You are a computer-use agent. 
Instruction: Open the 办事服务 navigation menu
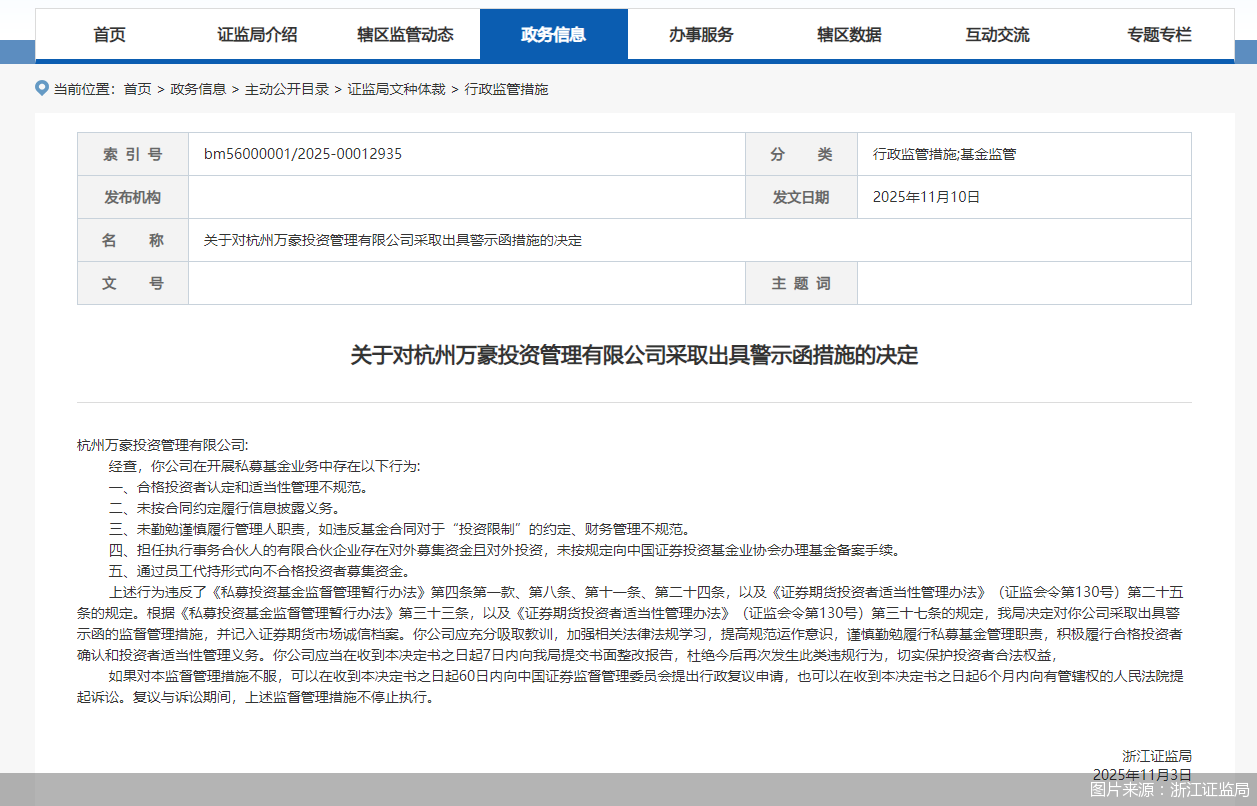702,34
